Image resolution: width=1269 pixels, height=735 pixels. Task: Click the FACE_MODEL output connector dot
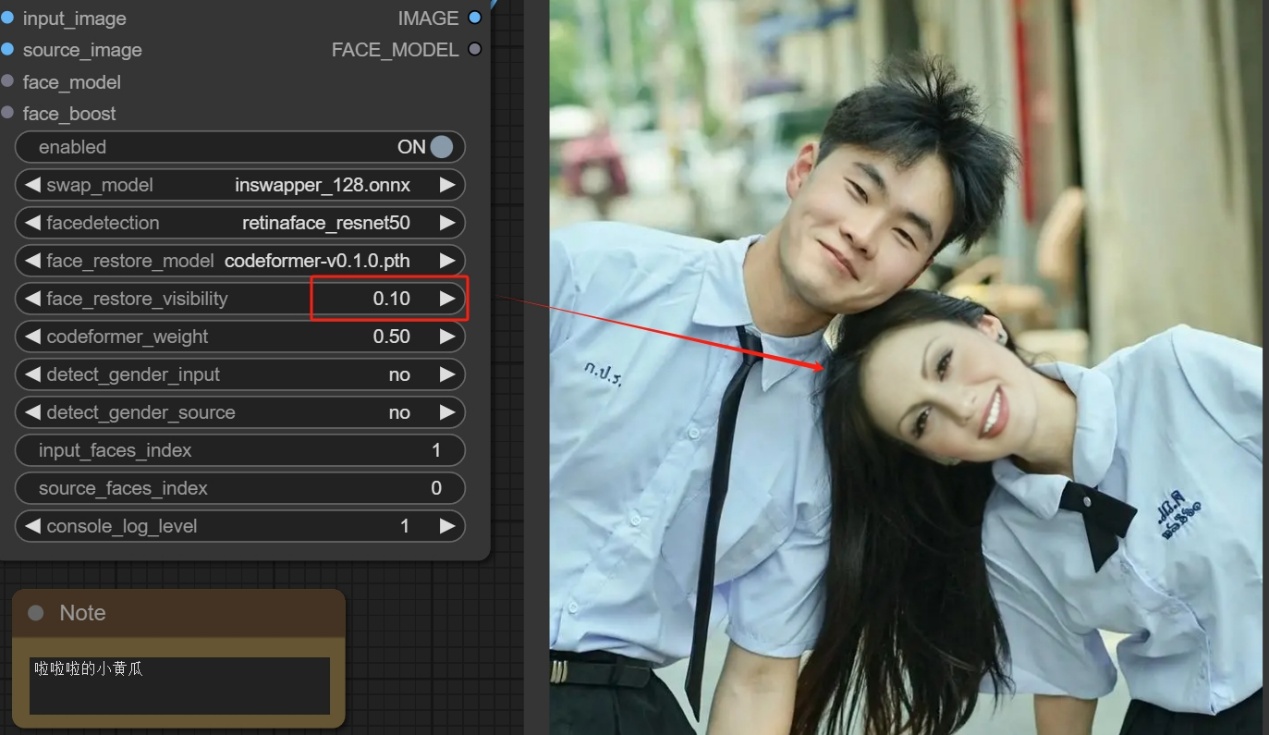tap(474, 50)
